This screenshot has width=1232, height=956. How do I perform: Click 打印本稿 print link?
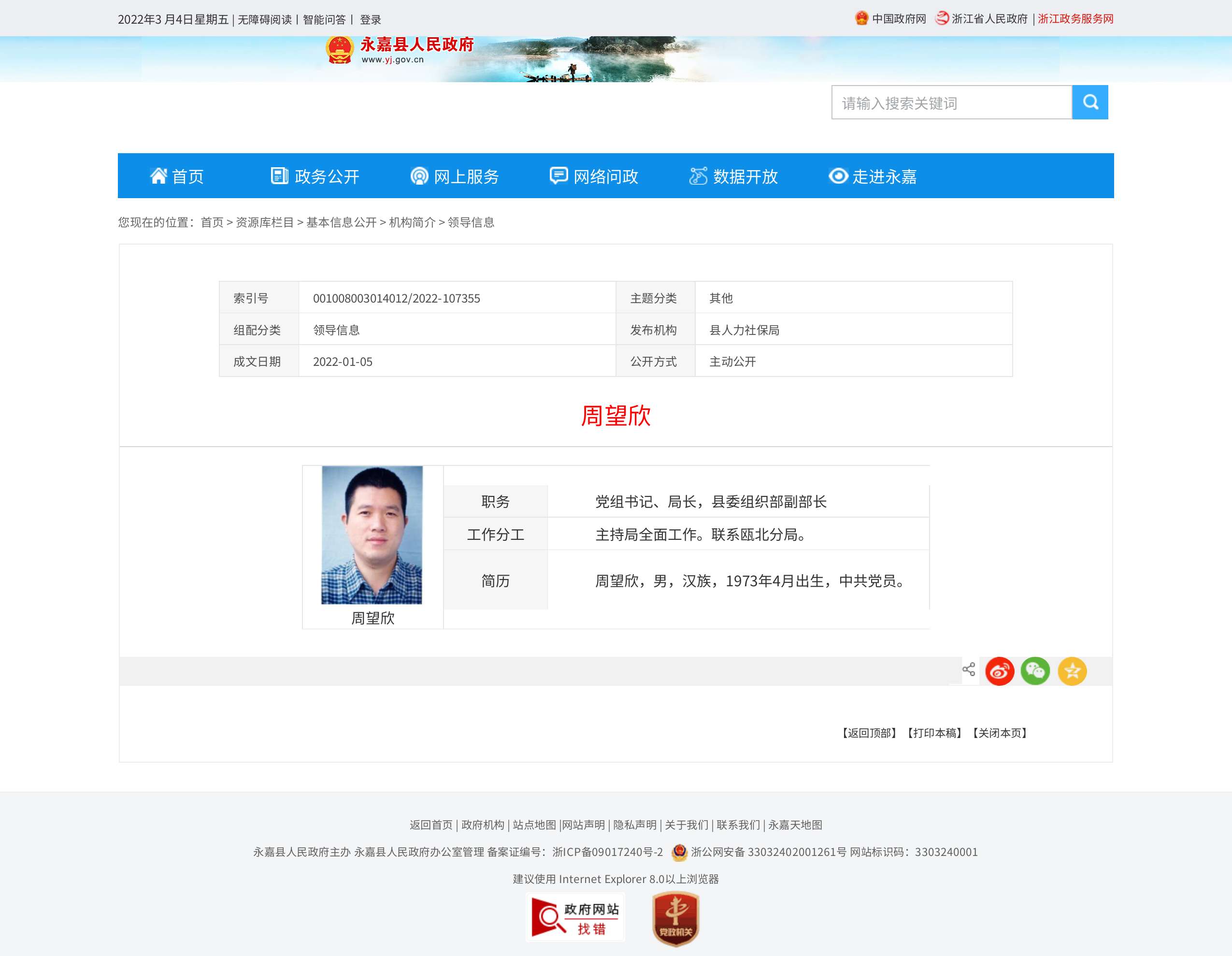pos(934,733)
